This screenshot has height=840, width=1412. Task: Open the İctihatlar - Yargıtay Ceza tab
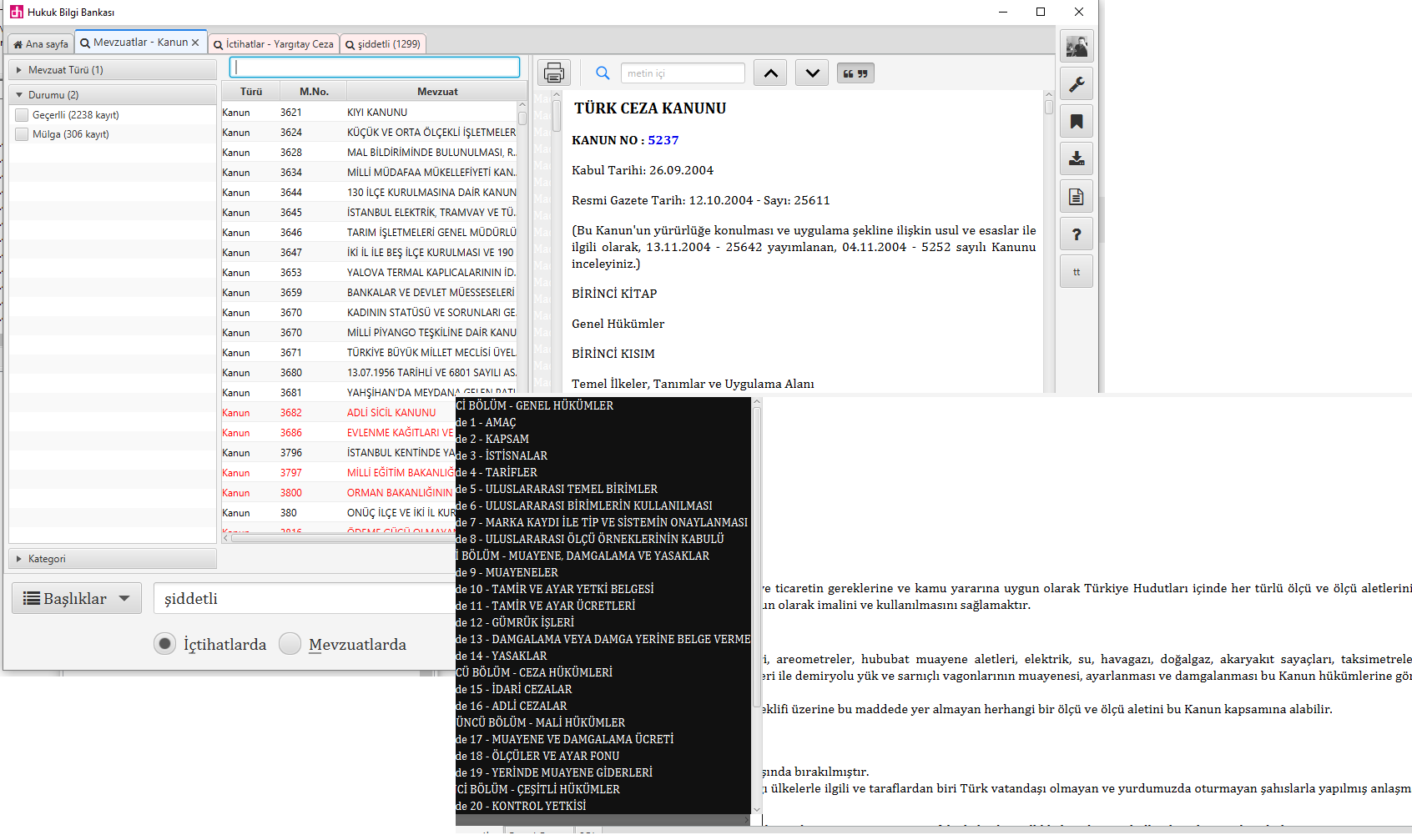pyautogui.click(x=274, y=44)
